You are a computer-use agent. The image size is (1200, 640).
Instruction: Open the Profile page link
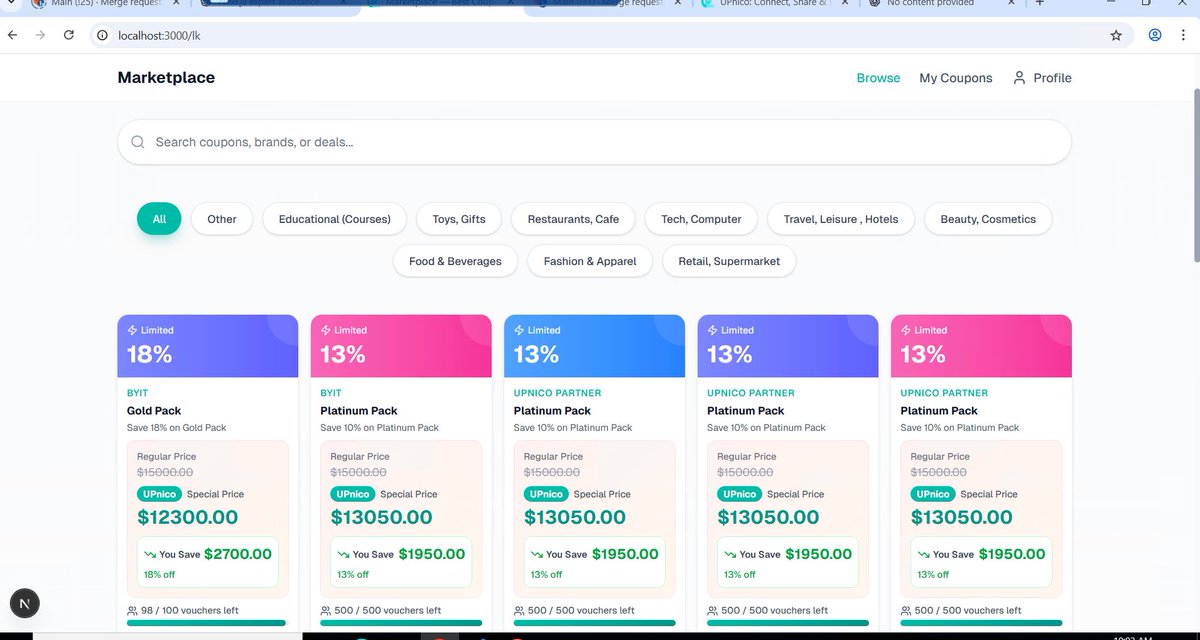tap(1042, 78)
